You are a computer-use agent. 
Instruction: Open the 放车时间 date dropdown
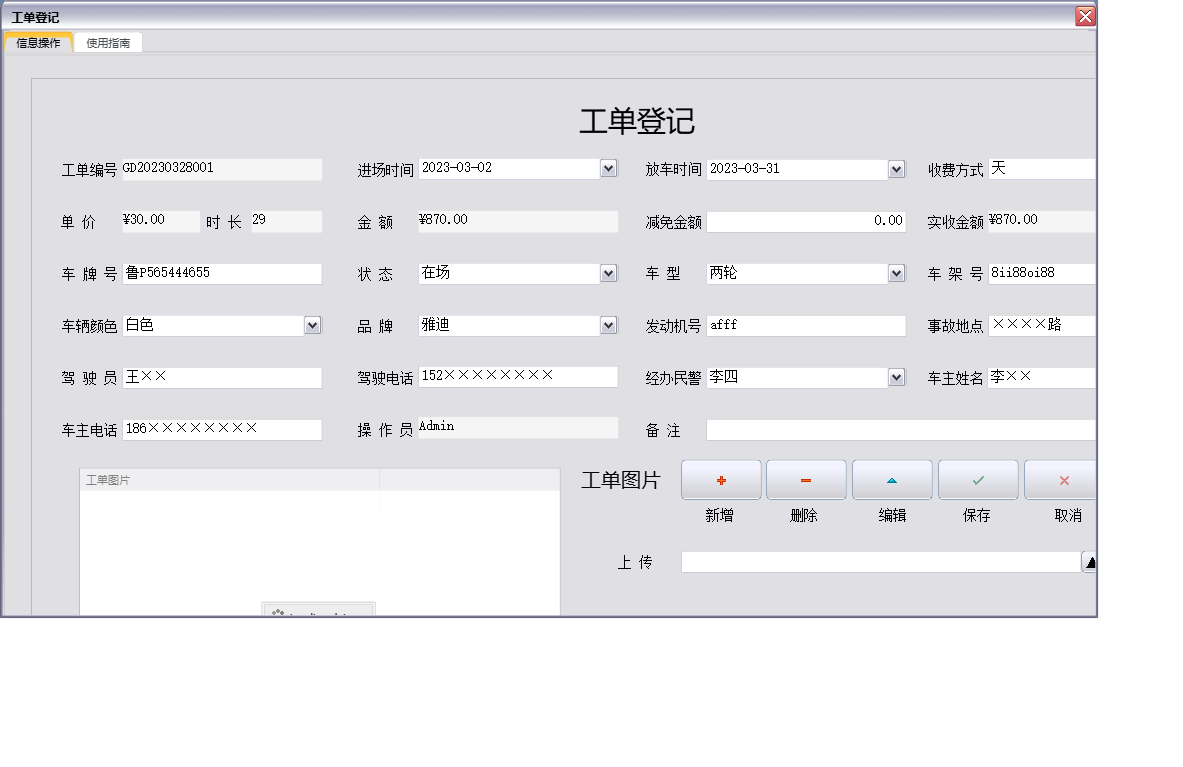[x=895, y=168]
